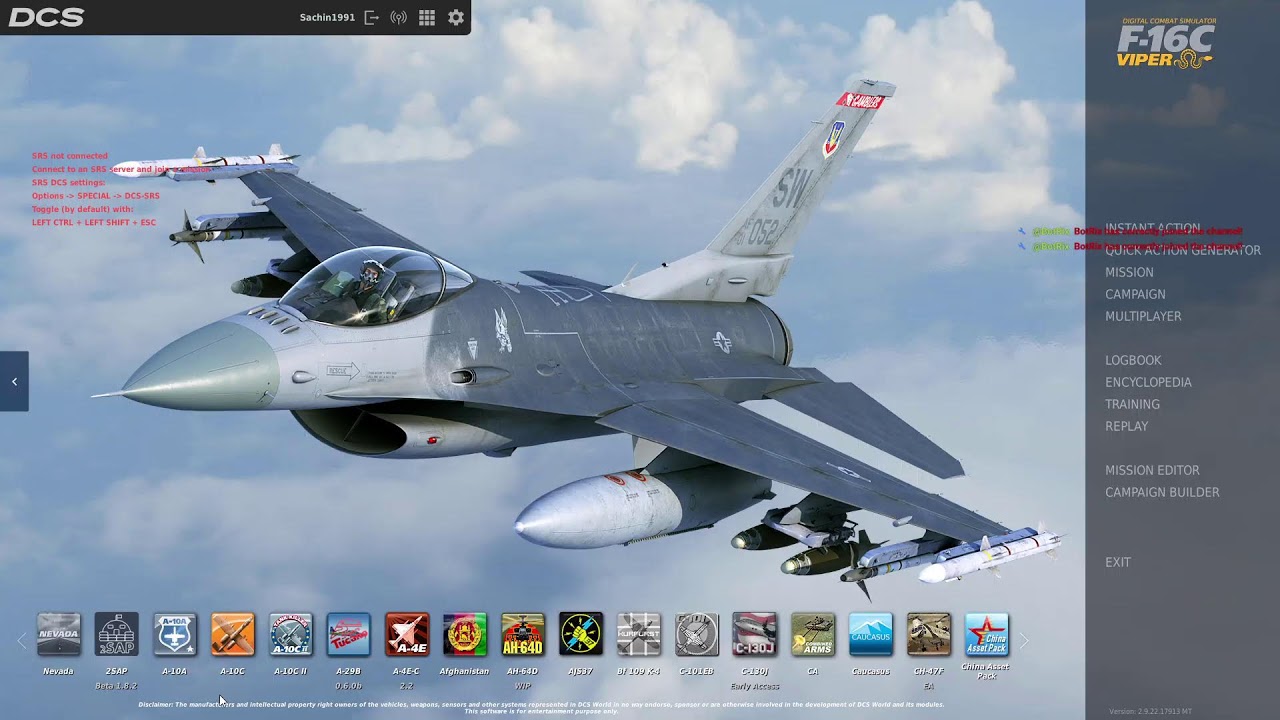This screenshot has width=1280, height=720.
Task: Select the AJS37 module icon
Action: tap(581, 635)
